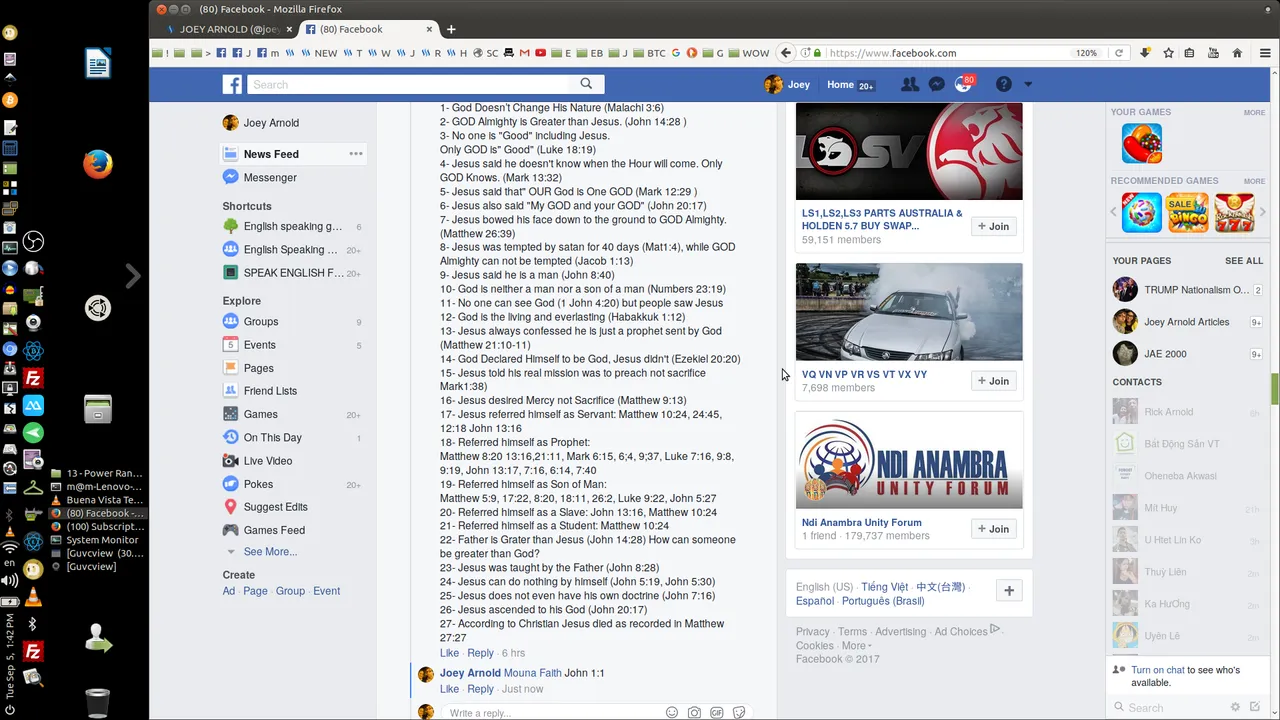Join the Ndi Anambra Unity Forum group
The height and width of the screenshot is (720, 1280).
click(x=994, y=529)
